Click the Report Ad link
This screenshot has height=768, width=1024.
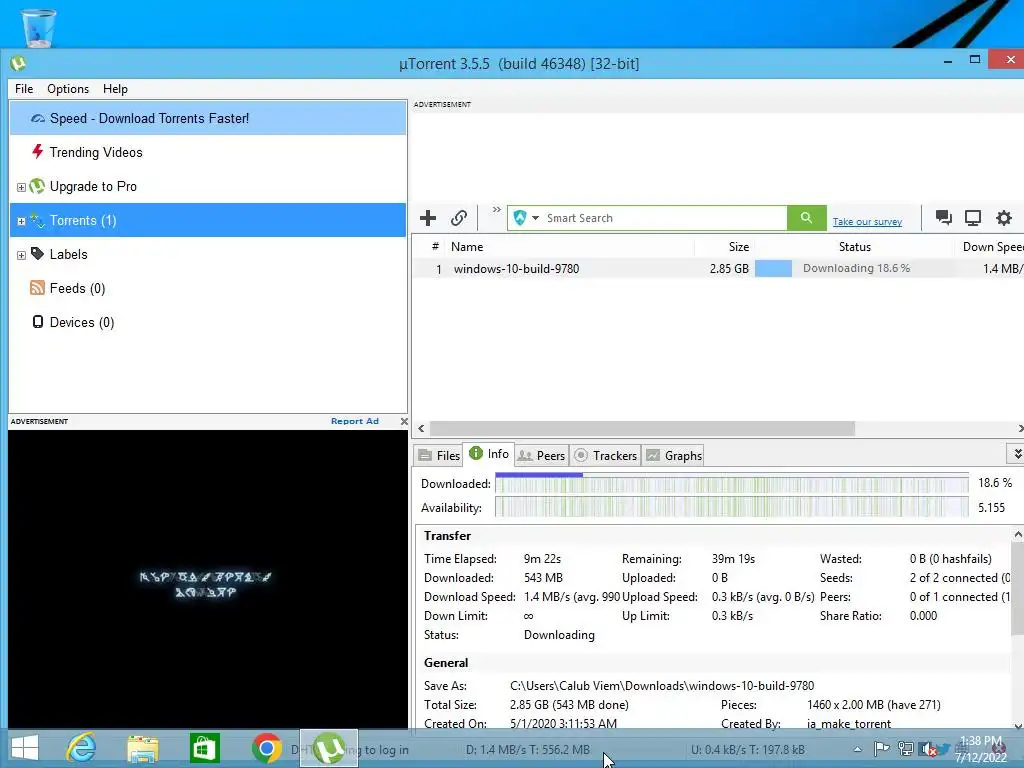355,421
